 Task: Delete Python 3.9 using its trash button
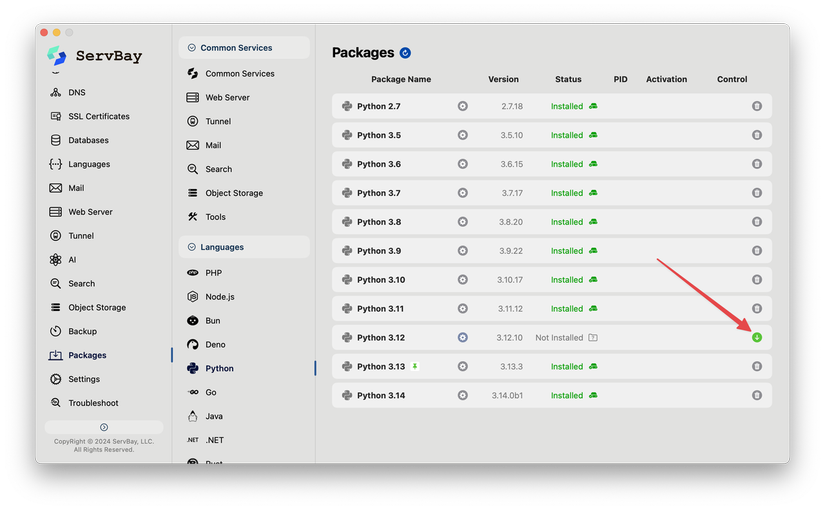(757, 251)
